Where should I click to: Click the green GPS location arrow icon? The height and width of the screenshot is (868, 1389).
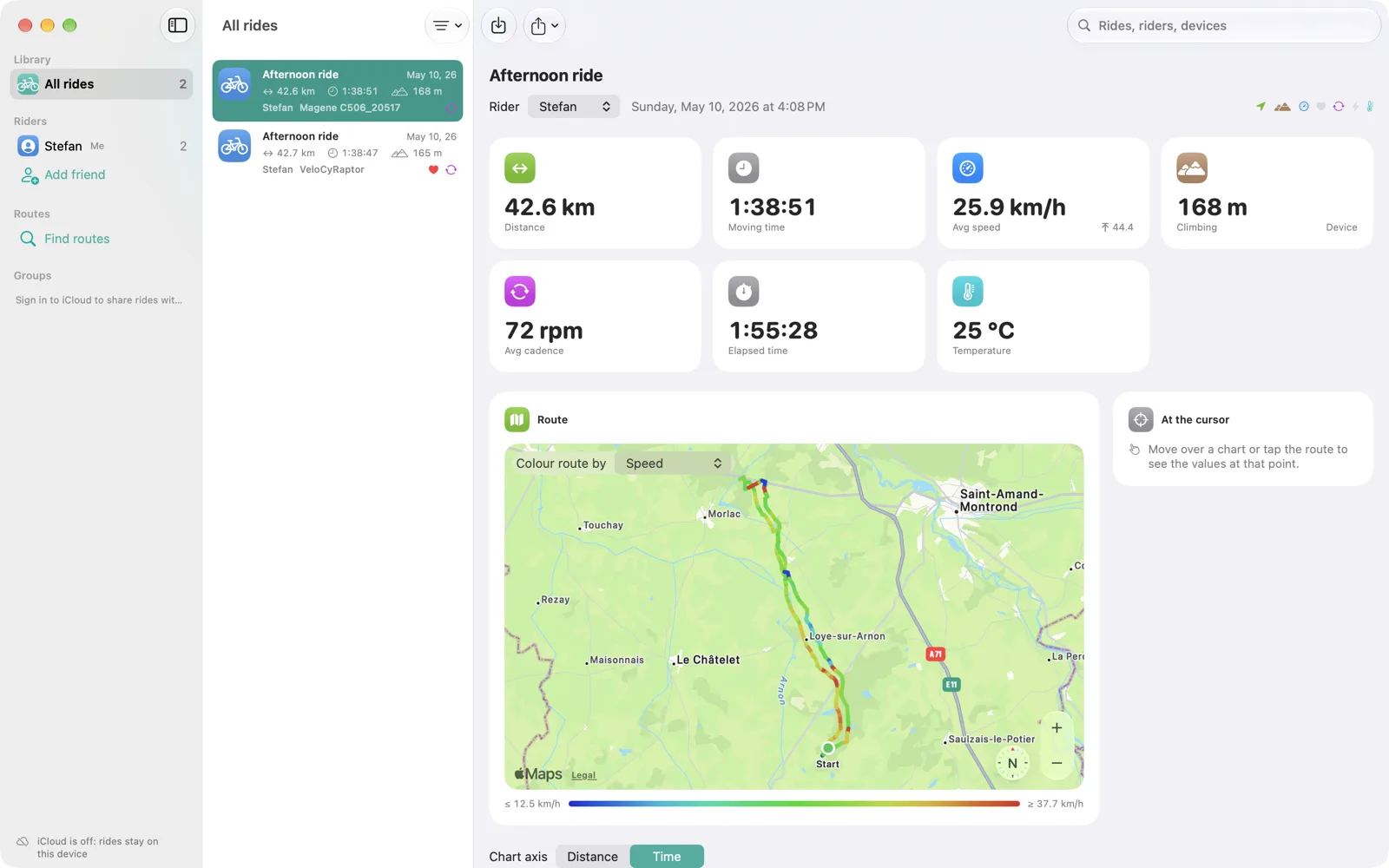1261,107
